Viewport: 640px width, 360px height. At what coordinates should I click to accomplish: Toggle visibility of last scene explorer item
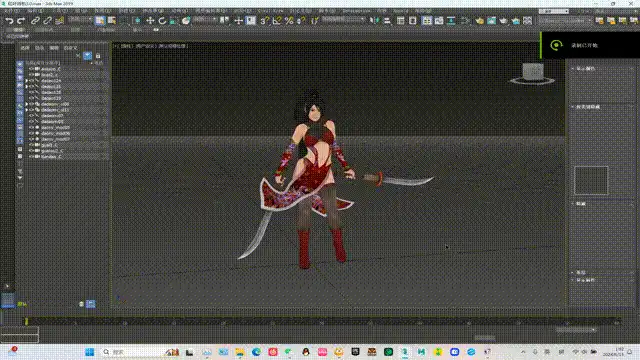(x=31, y=156)
